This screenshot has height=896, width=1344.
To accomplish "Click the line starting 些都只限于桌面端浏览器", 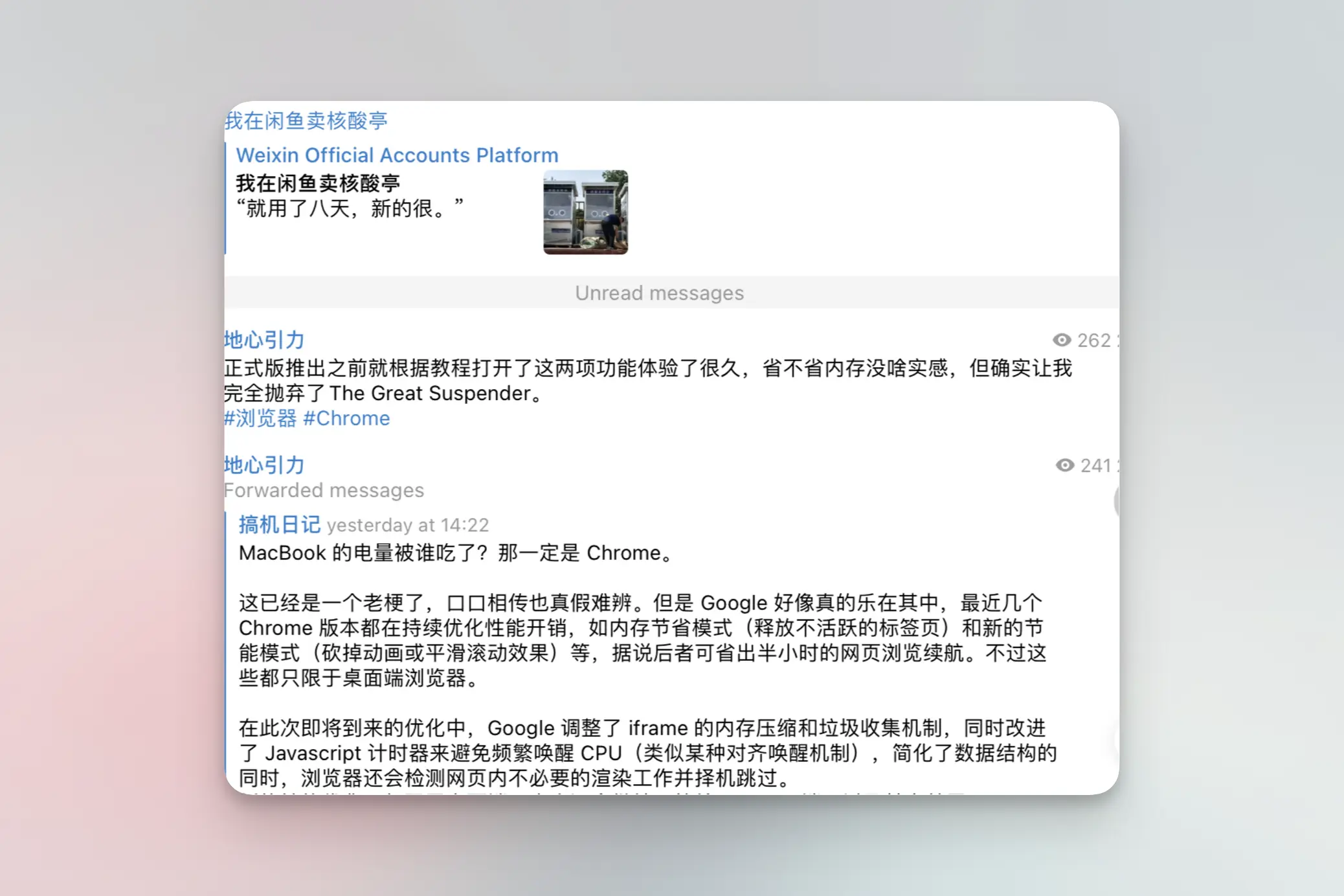I will coord(359,678).
